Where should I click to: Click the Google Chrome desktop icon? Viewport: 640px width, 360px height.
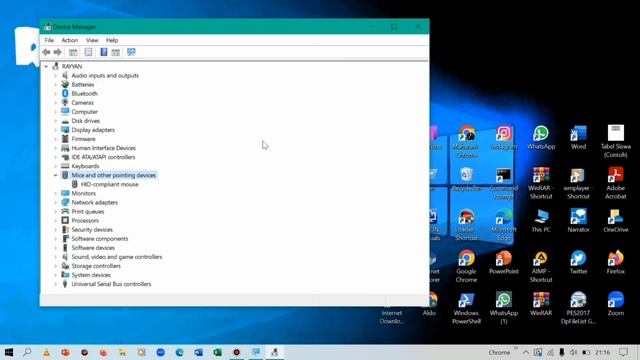click(x=466, y=267)
